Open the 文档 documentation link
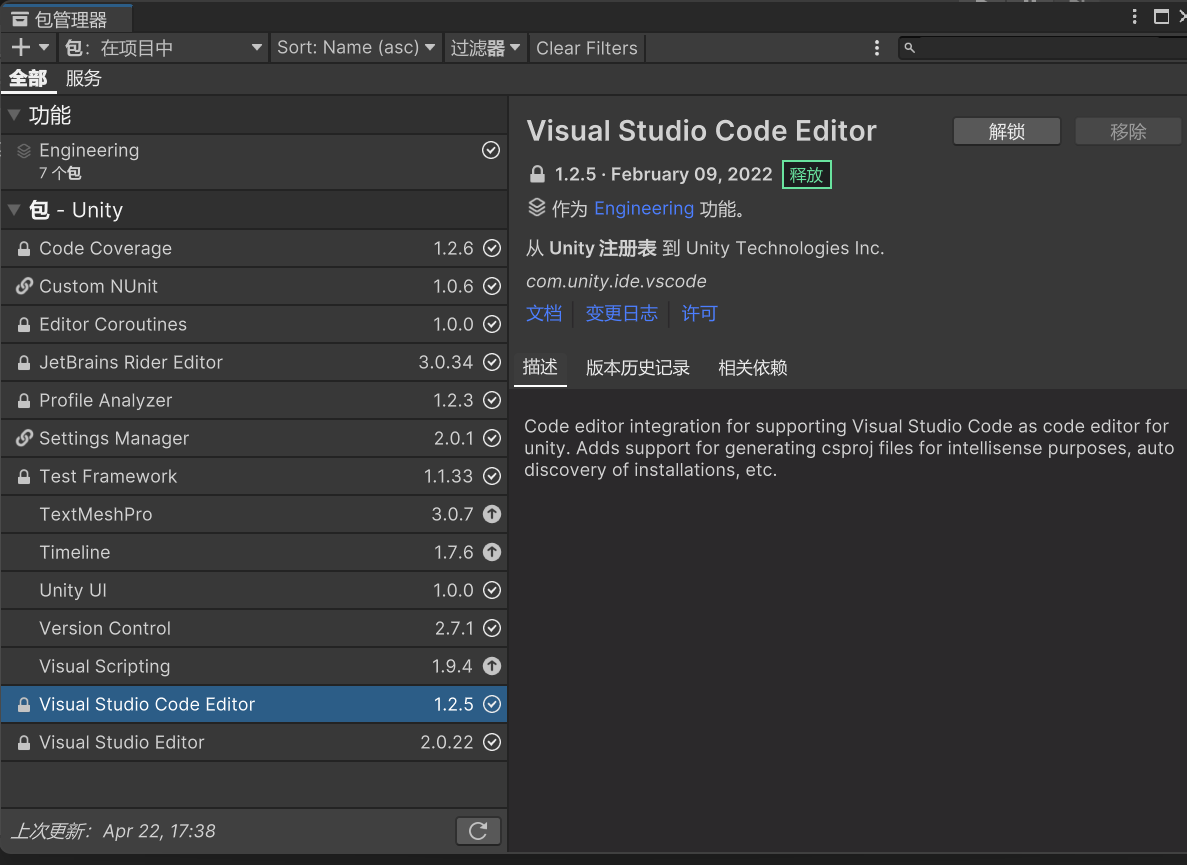This screenshot has height=865, width=1187. click(x=544, y=313)
